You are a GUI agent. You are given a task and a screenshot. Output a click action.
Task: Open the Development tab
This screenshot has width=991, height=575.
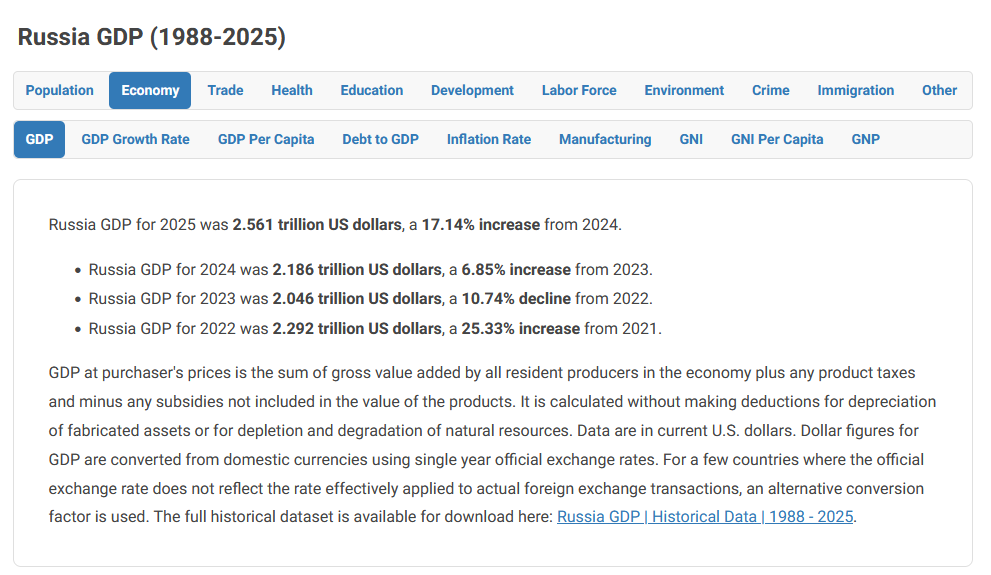[472, 90]
